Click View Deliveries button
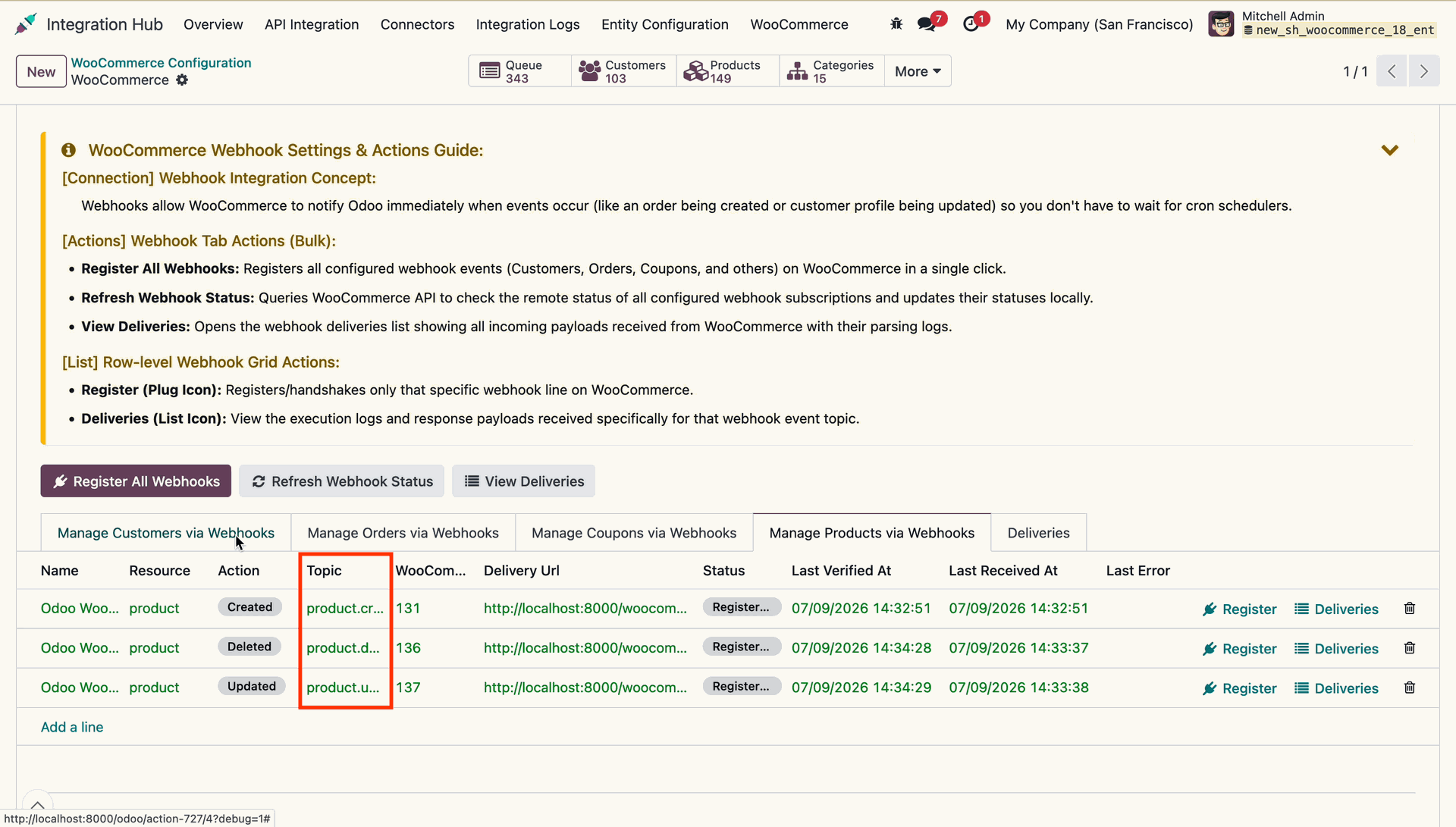This screenshot has width=1456, height=827. (x=524, y=481)
